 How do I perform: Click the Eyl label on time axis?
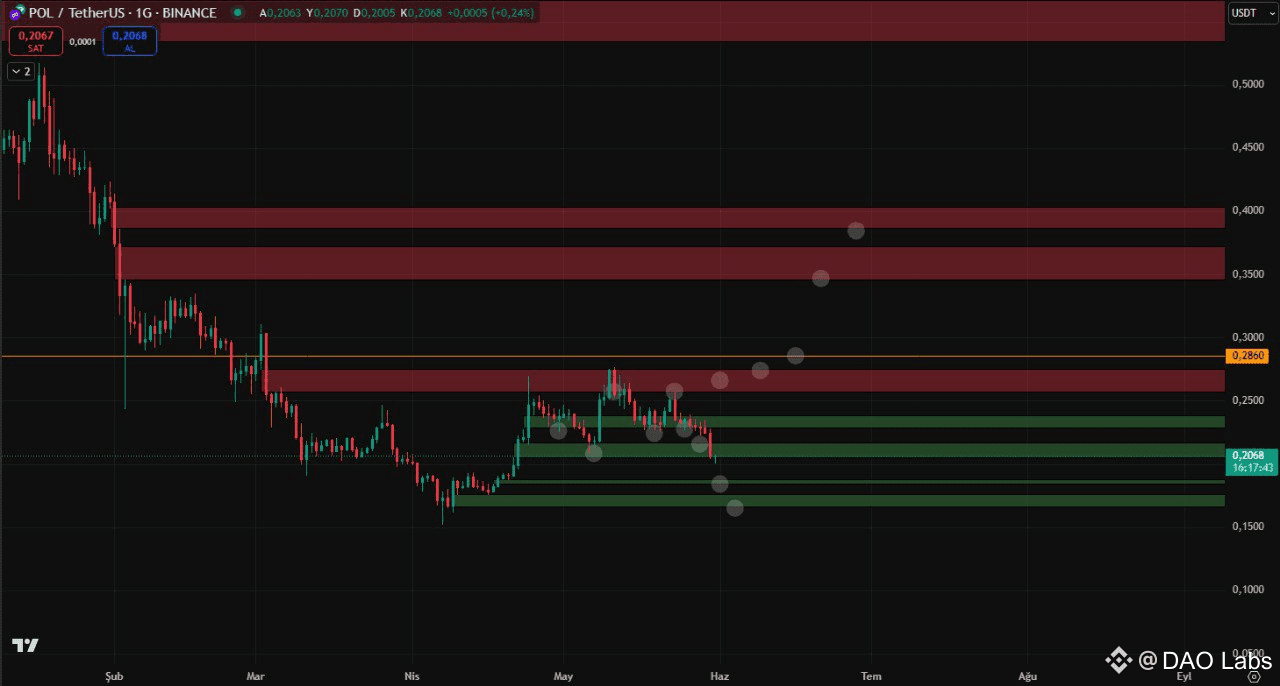(1184, 676)
